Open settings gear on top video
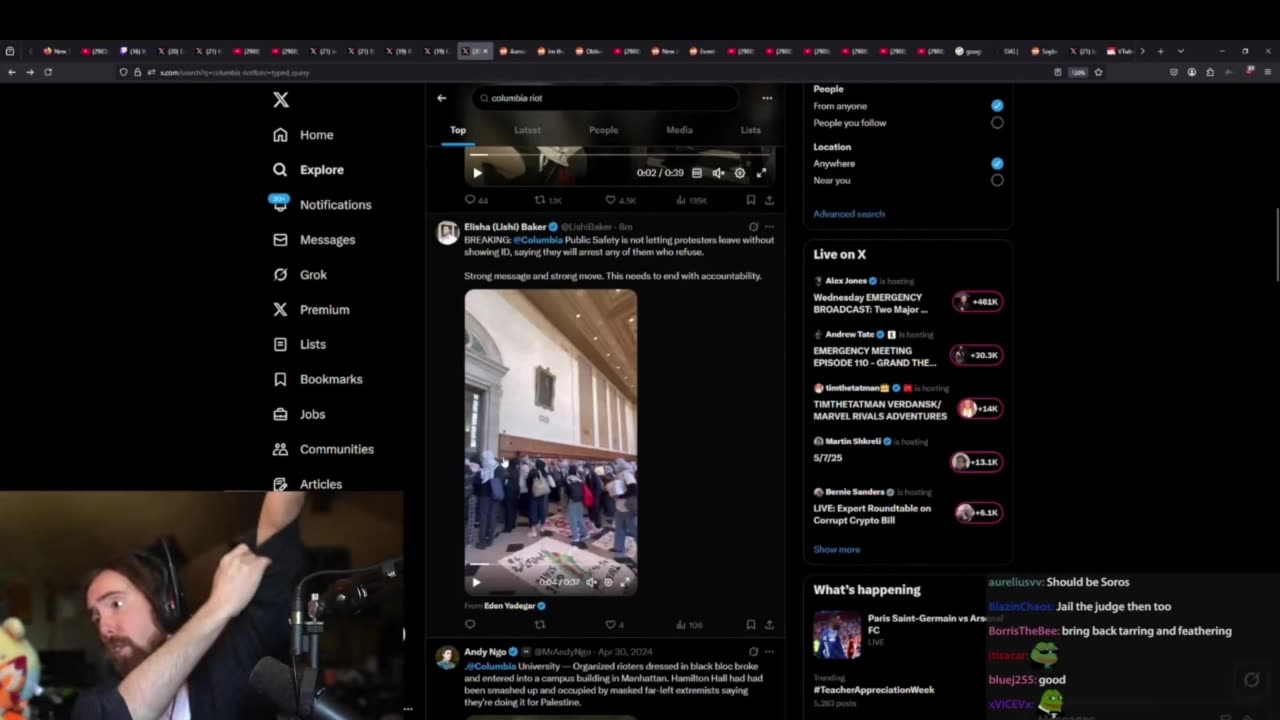The image size is (1280, 720). coord(740,173)
